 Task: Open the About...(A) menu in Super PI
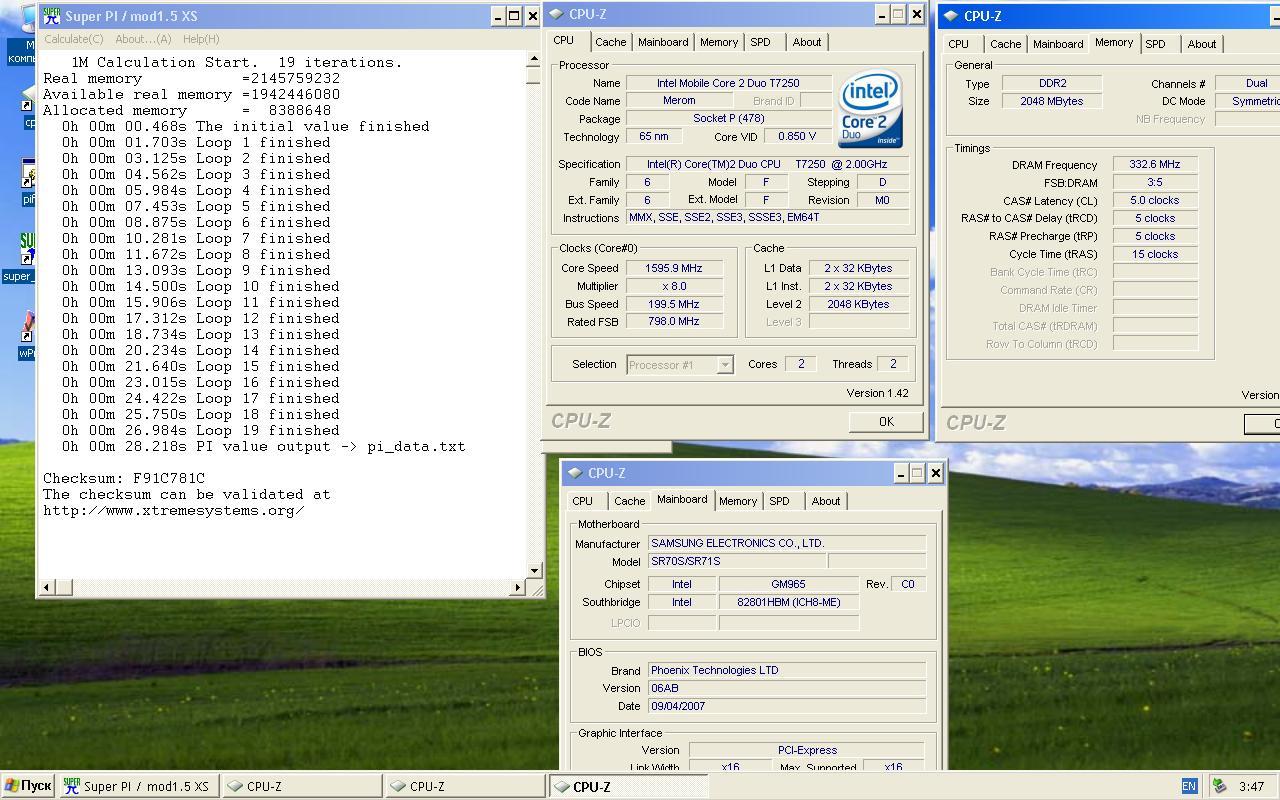coord(143,39)
